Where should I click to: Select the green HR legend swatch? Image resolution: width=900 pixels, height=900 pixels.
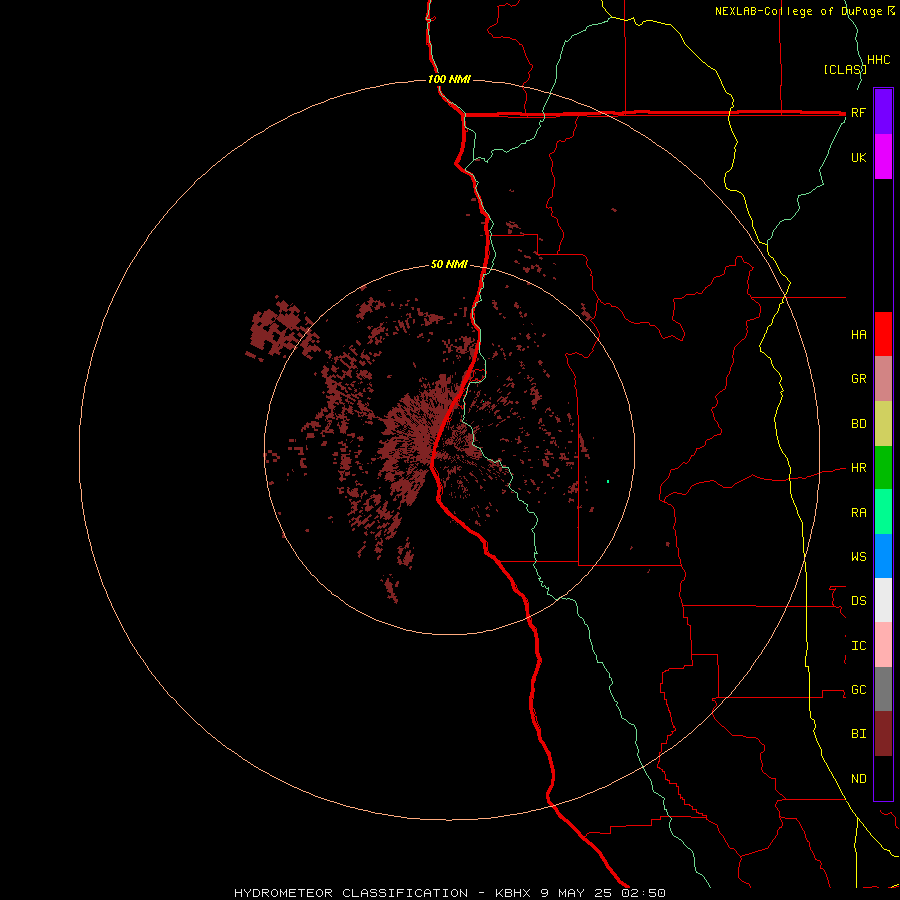883,468
